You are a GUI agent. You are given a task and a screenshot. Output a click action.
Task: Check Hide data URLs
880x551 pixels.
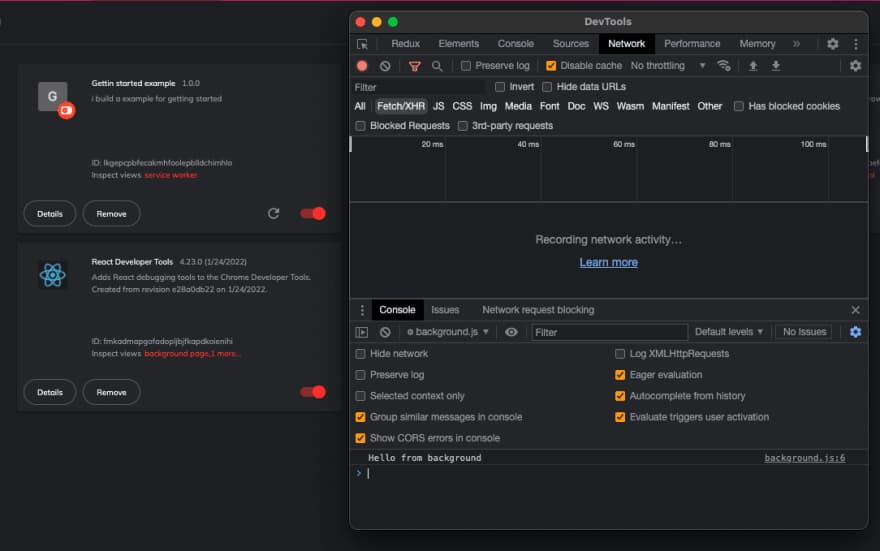click(x=547, y=87)
